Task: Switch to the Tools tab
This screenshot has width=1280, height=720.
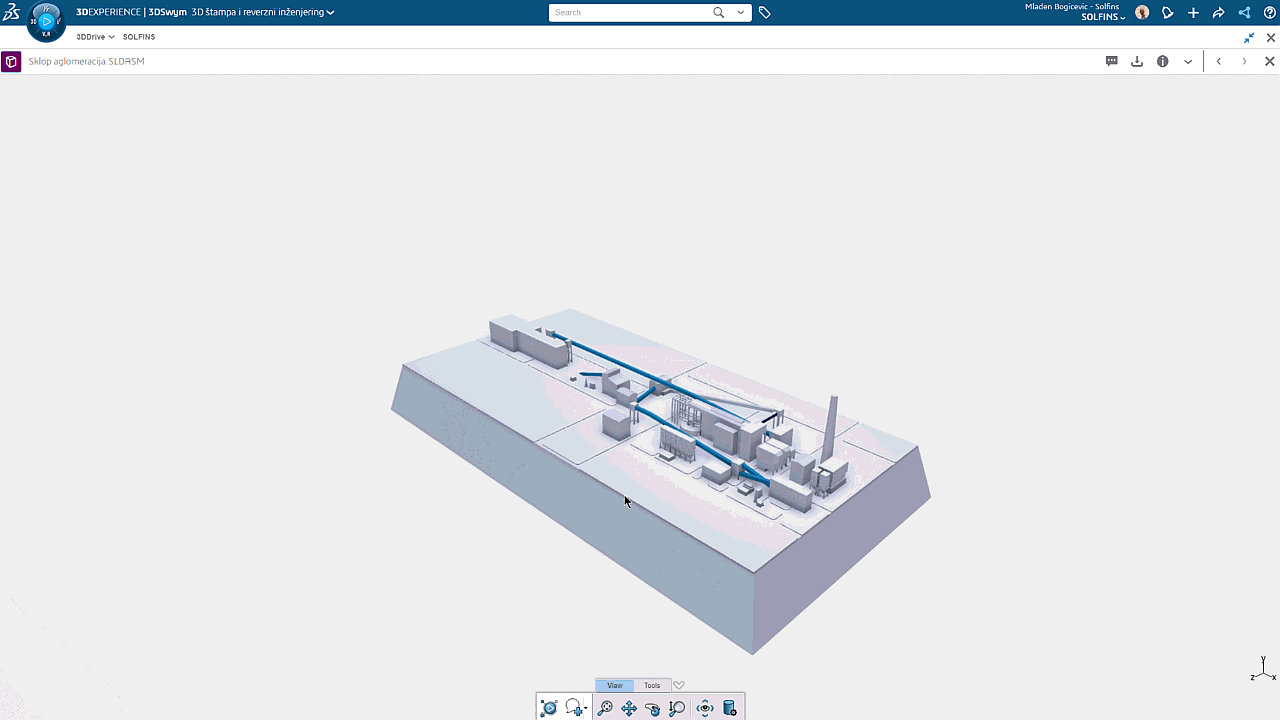Action: pyautogui.click(x=652, y=685)
